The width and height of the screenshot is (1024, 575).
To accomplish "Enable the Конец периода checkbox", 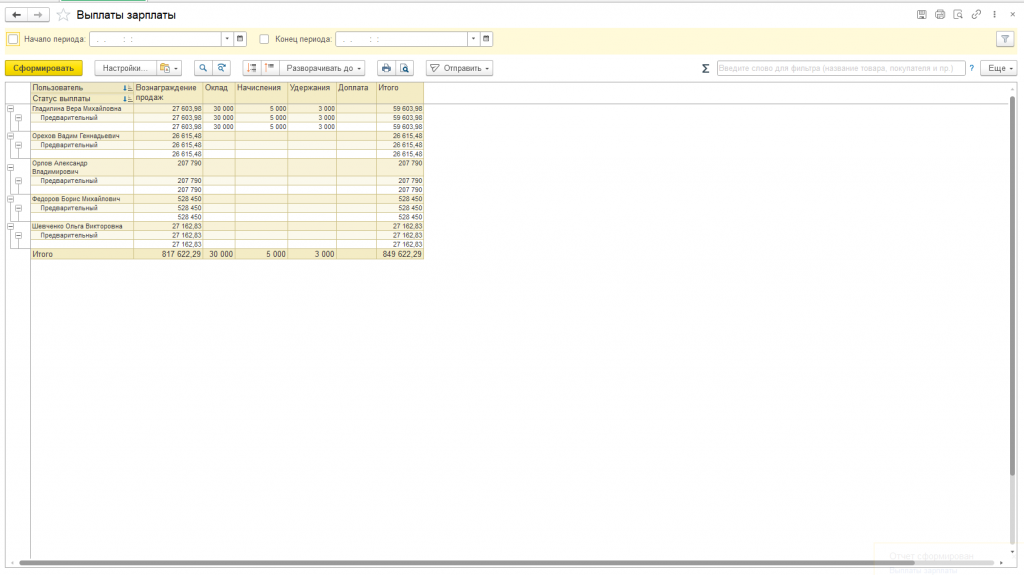I will [x=264, y=39].
